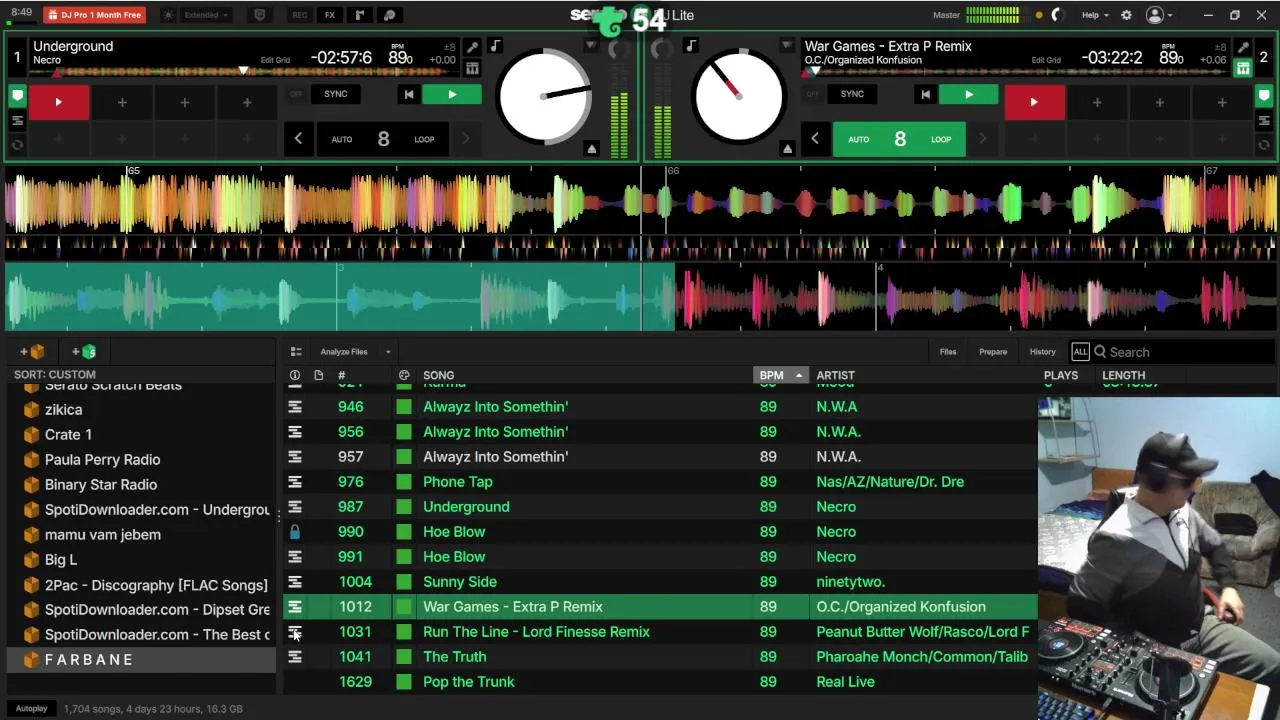Screen dimensions: 1280x720
Task: Expand the Analyze Files dropdown arrow
Action: pos(388,352)
